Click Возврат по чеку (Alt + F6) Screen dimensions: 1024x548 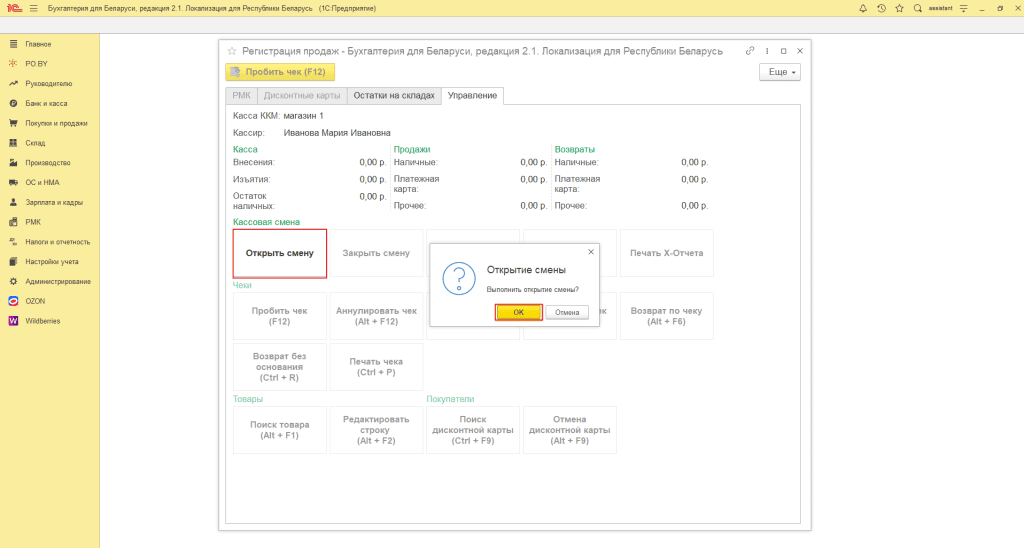pyautogui.click(x=666, y=316)
